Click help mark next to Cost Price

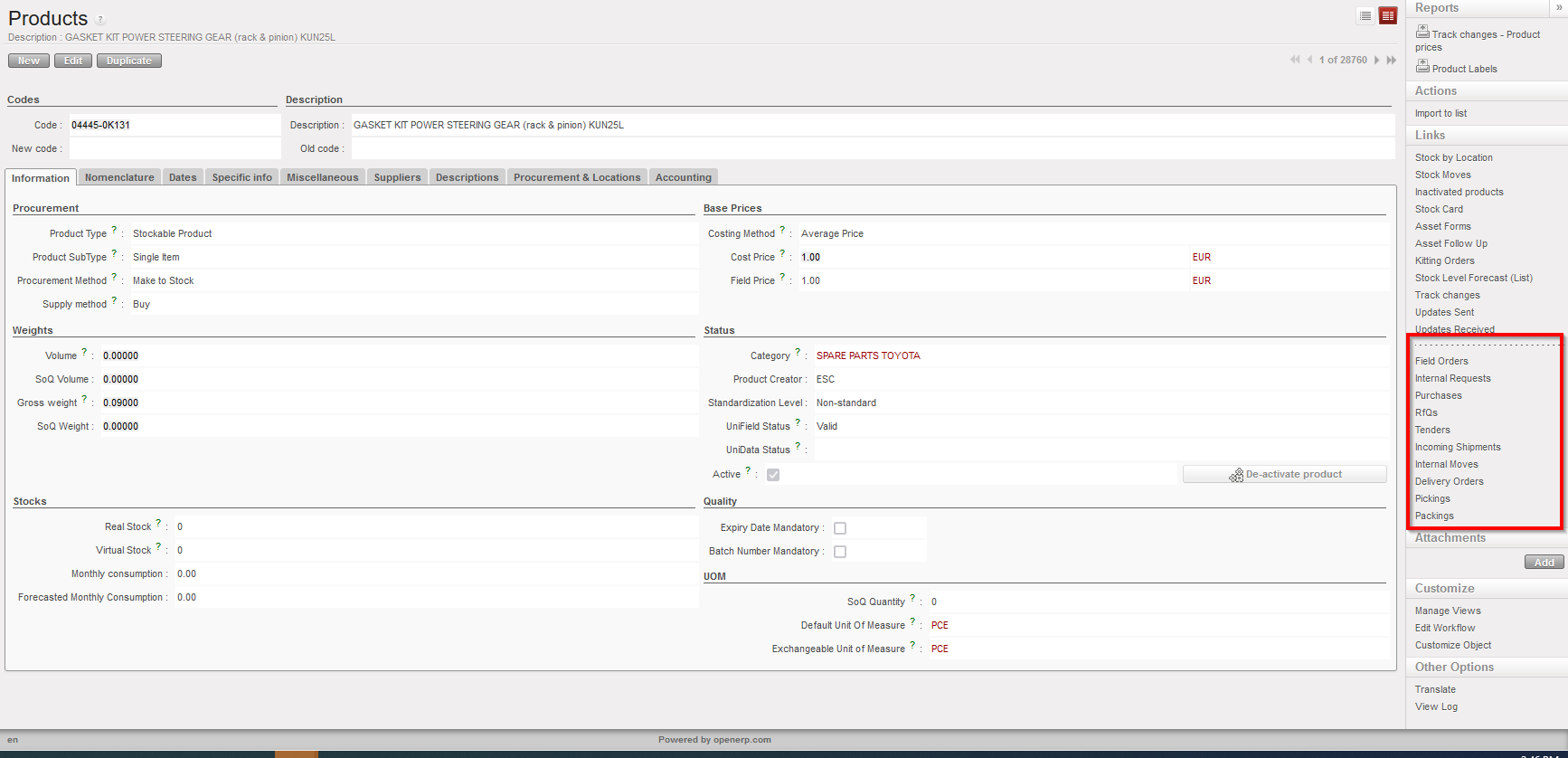pos(783,254)
